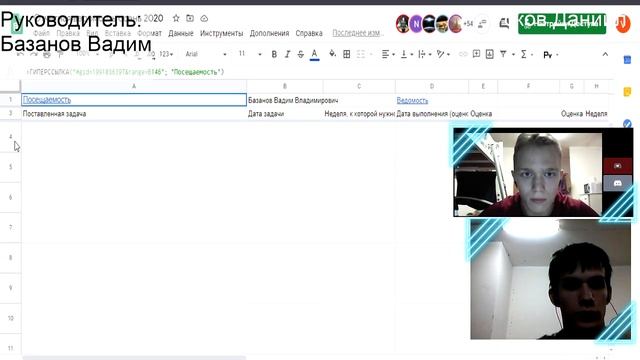Open vertical align dropdown
The width and height of the screenshot is (640, 360).
406,54
